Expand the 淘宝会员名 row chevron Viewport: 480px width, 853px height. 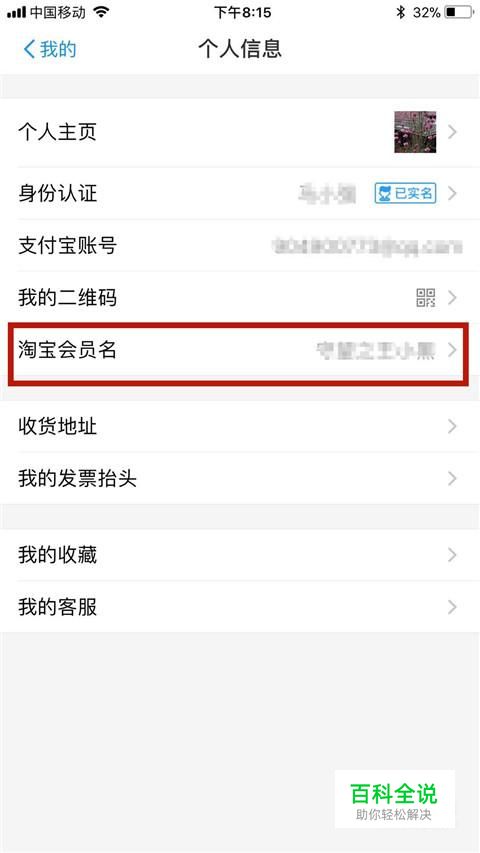point(452,350)
